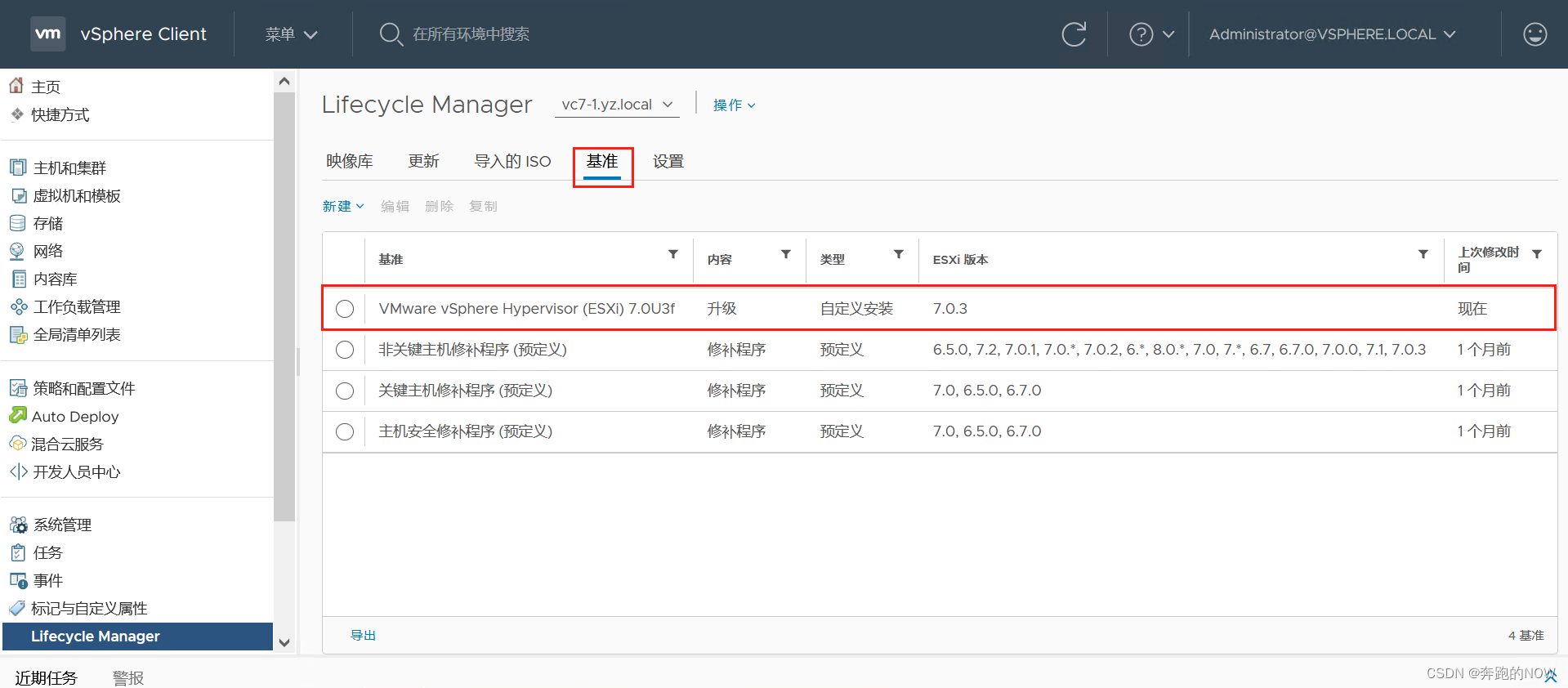Select Lifecycle Manager in the sidebar
The height and width of the screenshot is (688, 1568).
pyautogui.click(x=137, y=637)
